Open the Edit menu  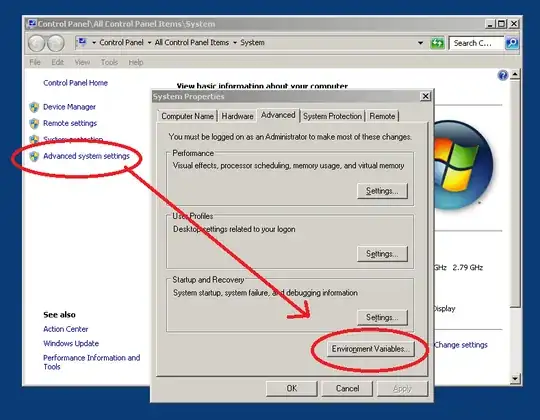point(58,62)
